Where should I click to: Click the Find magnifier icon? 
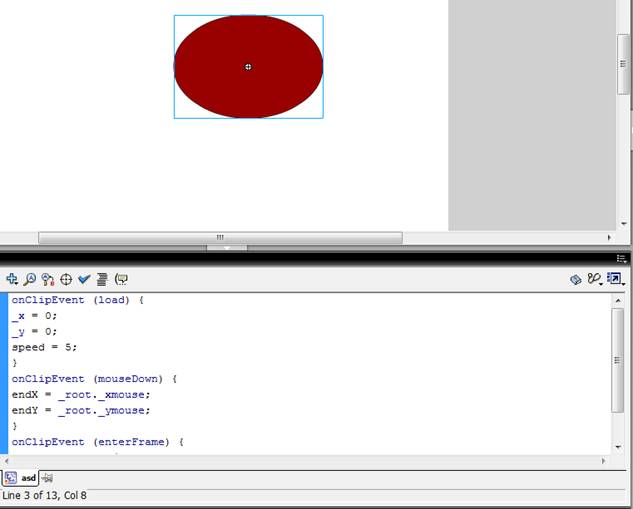click(x=29, y=279)
